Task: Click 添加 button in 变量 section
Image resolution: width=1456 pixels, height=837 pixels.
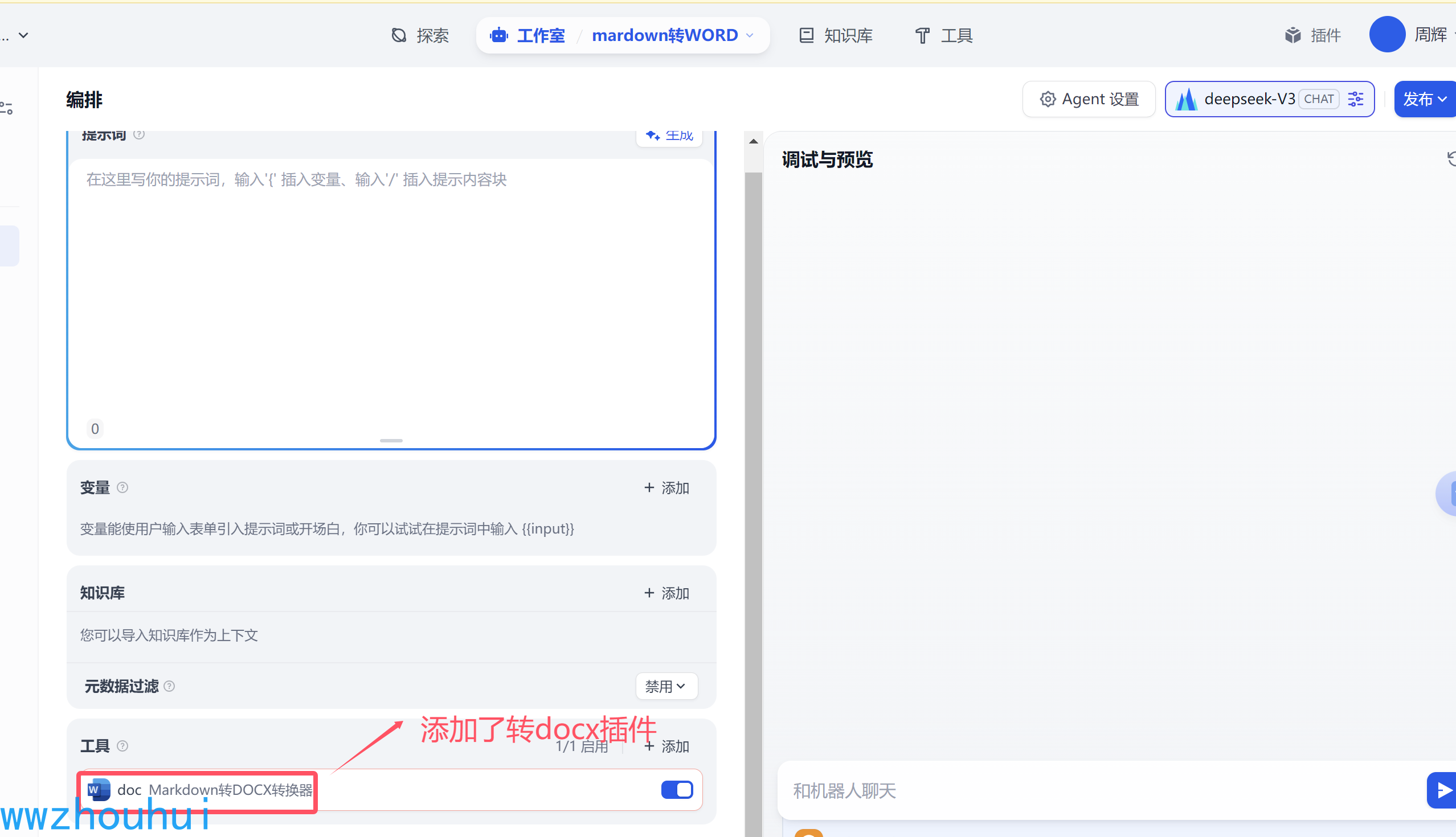Action: click(x=666, y=487)
